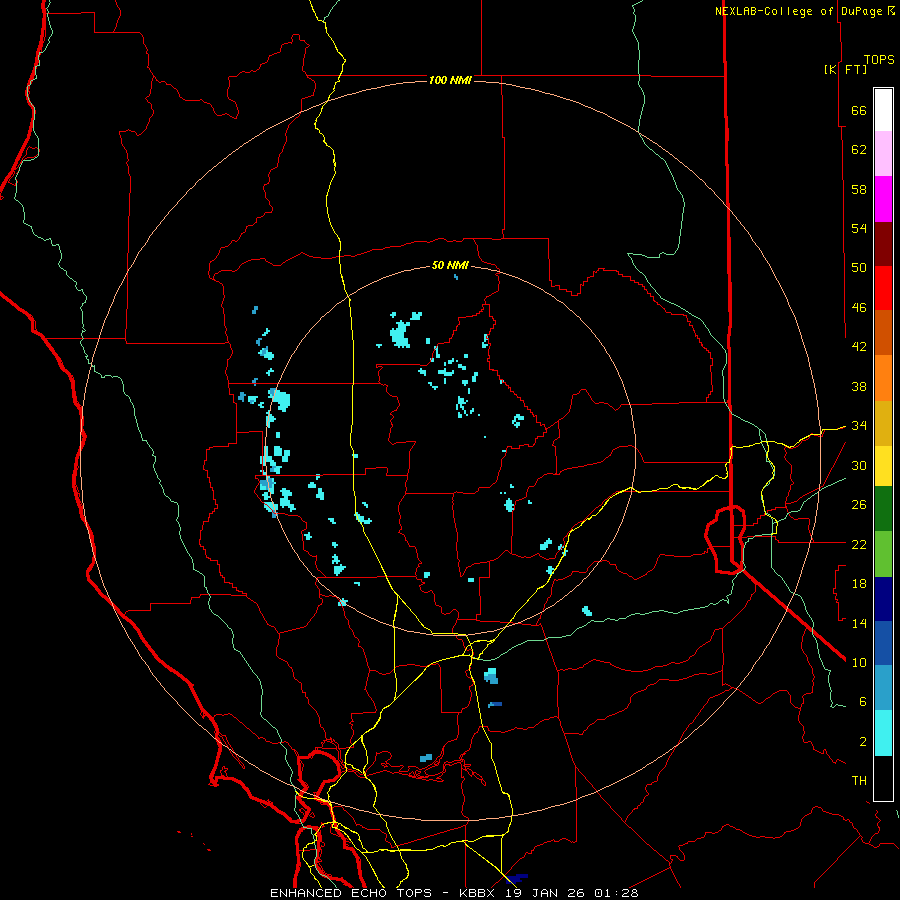Image resolution: width=900 pixels, height=900 pixels.
Task: Click the 50 NMI range ring label
Action: 450,265
